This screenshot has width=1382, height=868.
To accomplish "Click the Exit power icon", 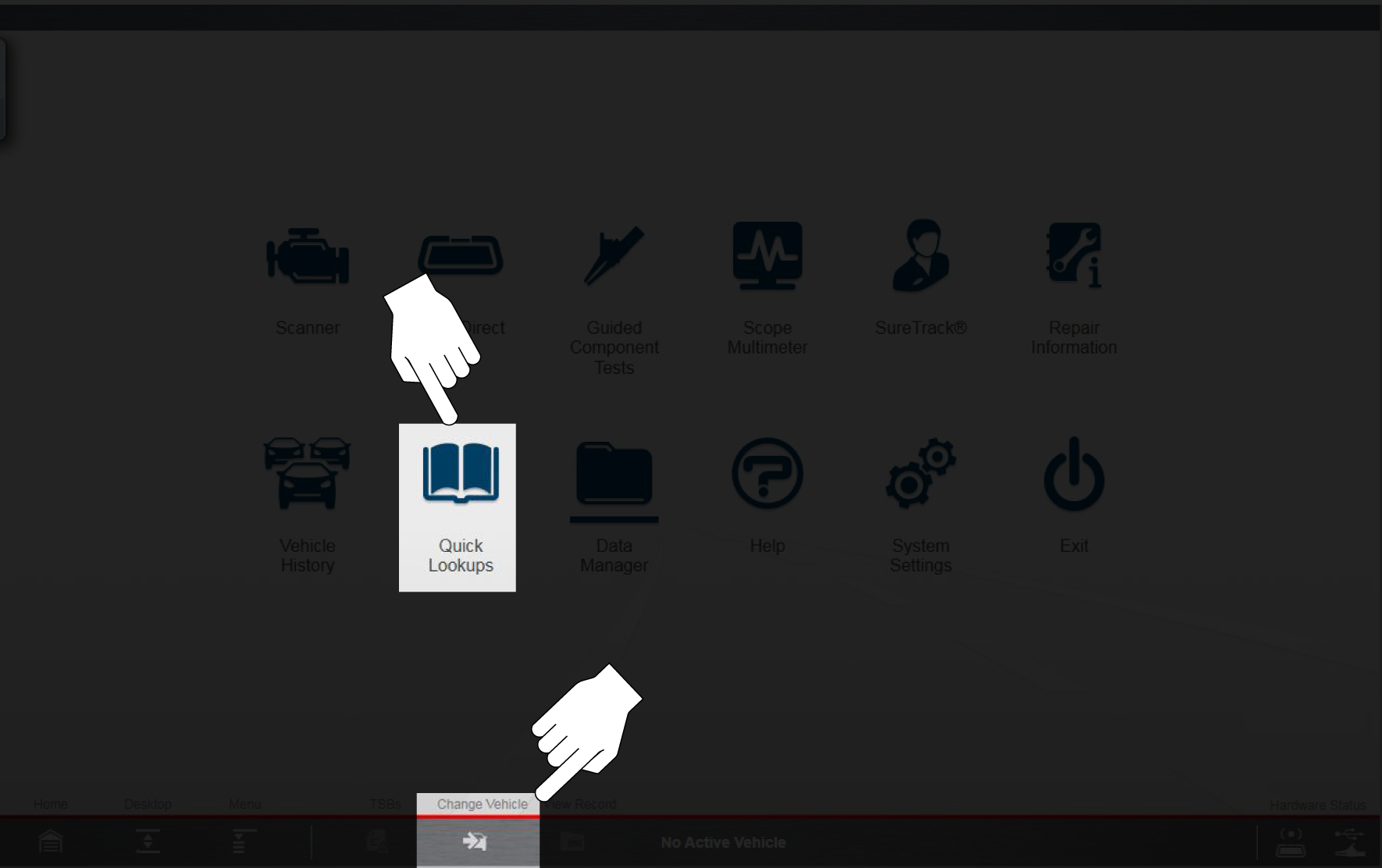I will pyautogui.click(x=1074, y=474).
